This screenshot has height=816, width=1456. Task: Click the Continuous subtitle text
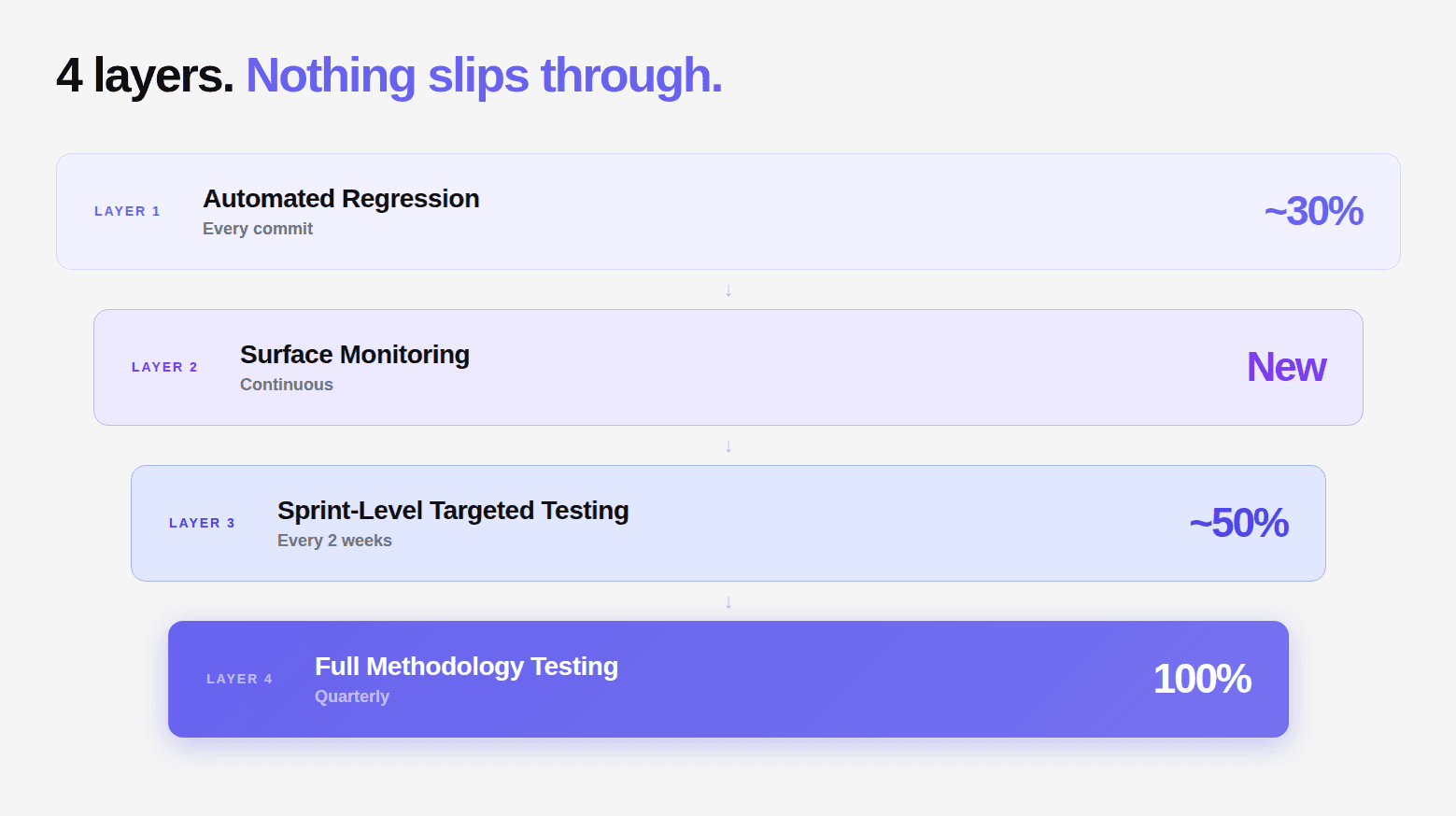click(x=287, y=385)
